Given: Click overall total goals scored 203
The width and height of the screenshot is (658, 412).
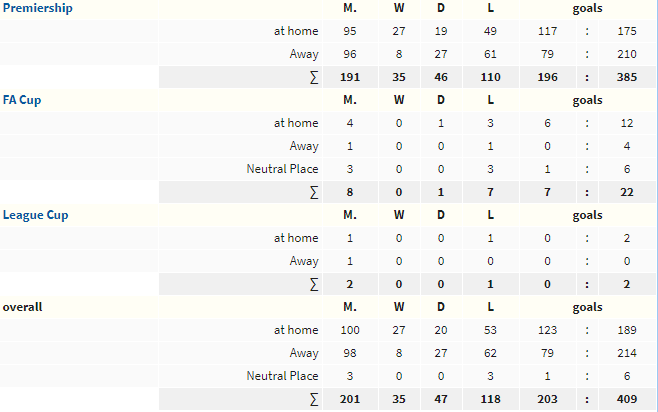Looking at the screenshot, I should coord(547,399).
